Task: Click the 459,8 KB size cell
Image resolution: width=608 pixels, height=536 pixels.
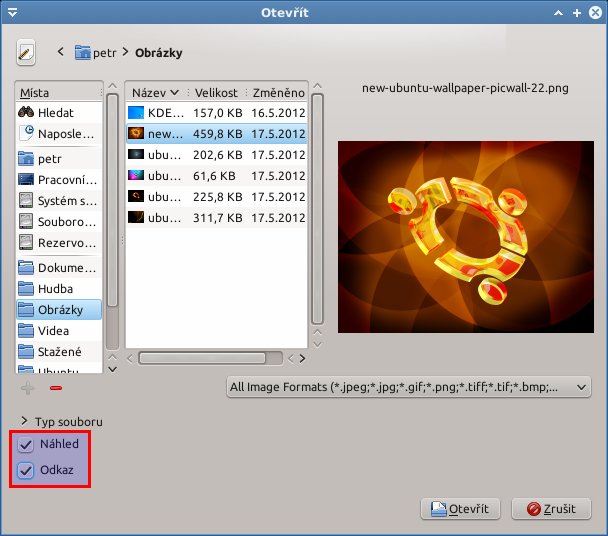Action: pos(218,134)
